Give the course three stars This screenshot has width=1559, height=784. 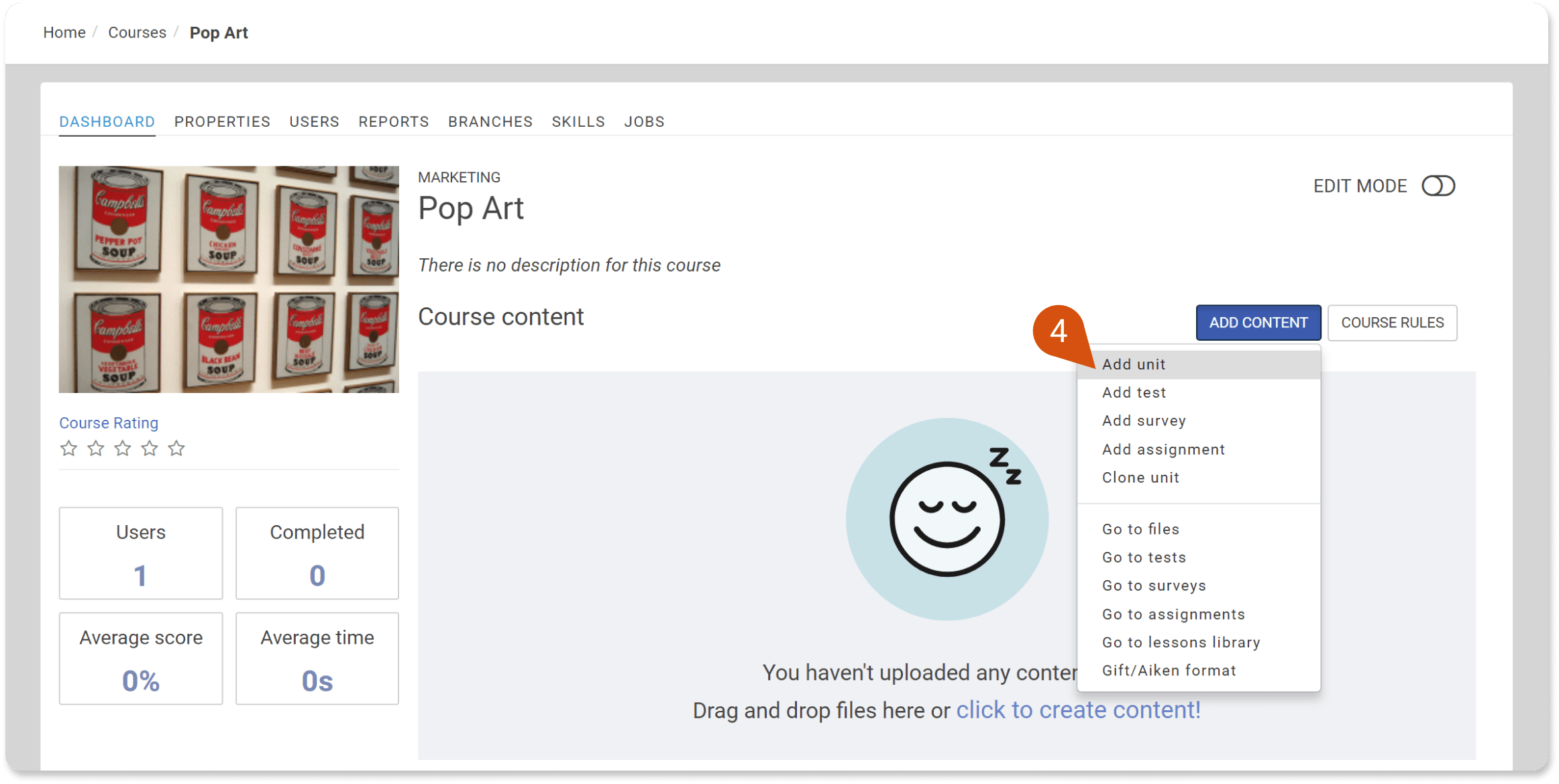tap(123, 448)
